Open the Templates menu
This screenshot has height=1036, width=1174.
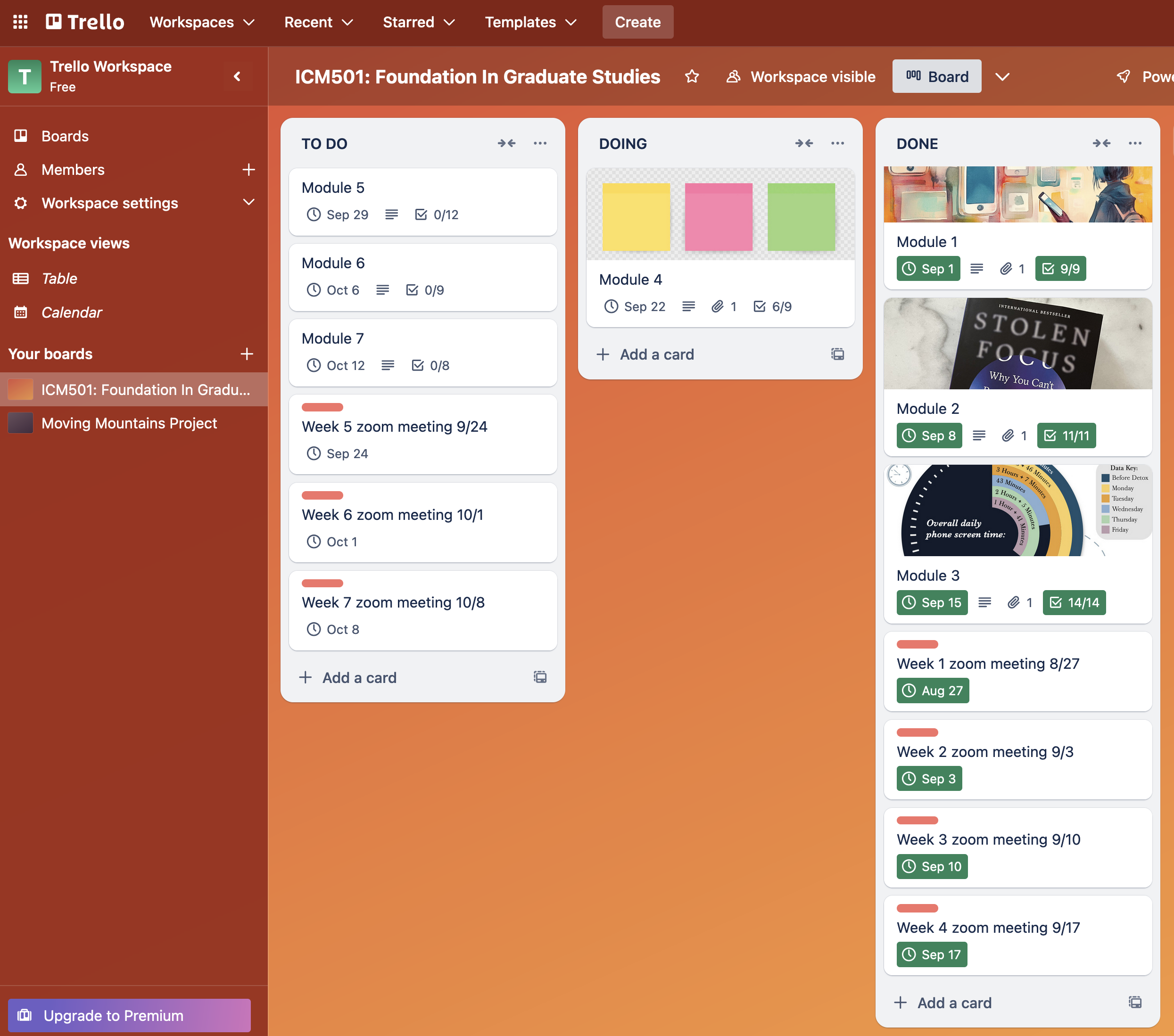tap(530, 22)
